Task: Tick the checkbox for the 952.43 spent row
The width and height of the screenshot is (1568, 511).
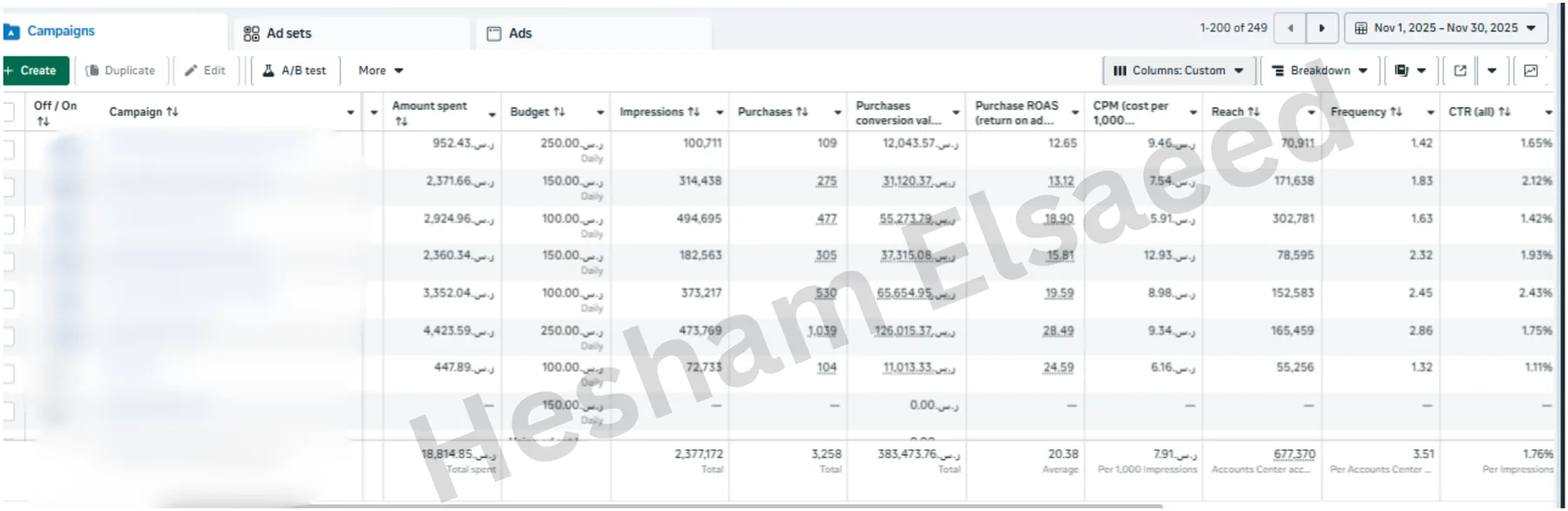Action: coord(8,150)
